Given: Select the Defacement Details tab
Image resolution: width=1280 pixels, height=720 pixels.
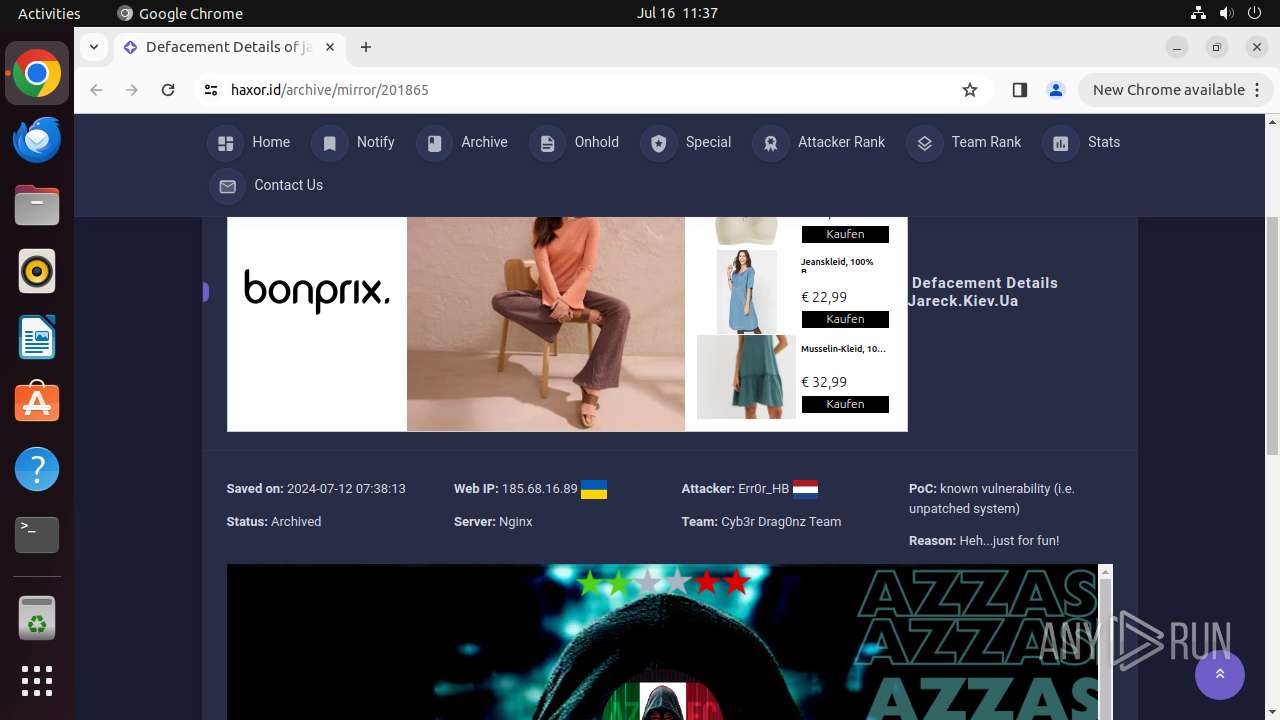Looking at the screenshot, I should click(228, 47).
